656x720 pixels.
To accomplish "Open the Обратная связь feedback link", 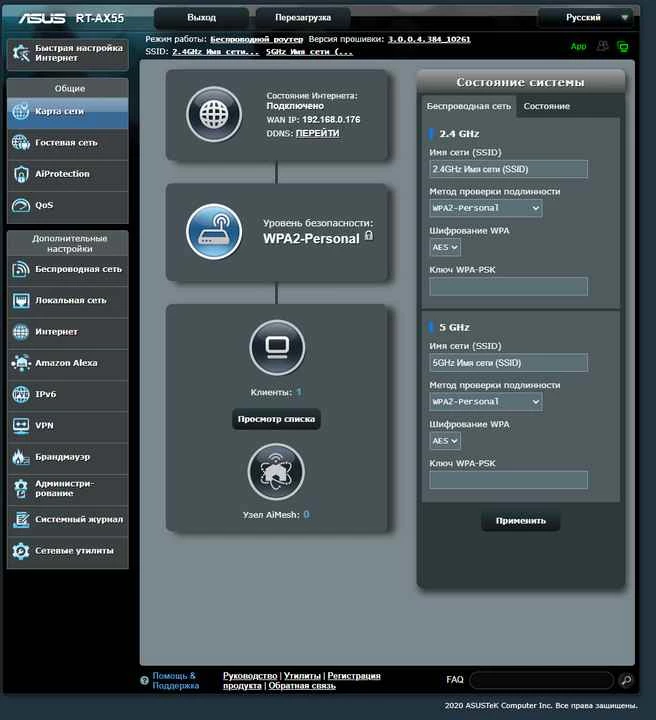I will [302, 686].
